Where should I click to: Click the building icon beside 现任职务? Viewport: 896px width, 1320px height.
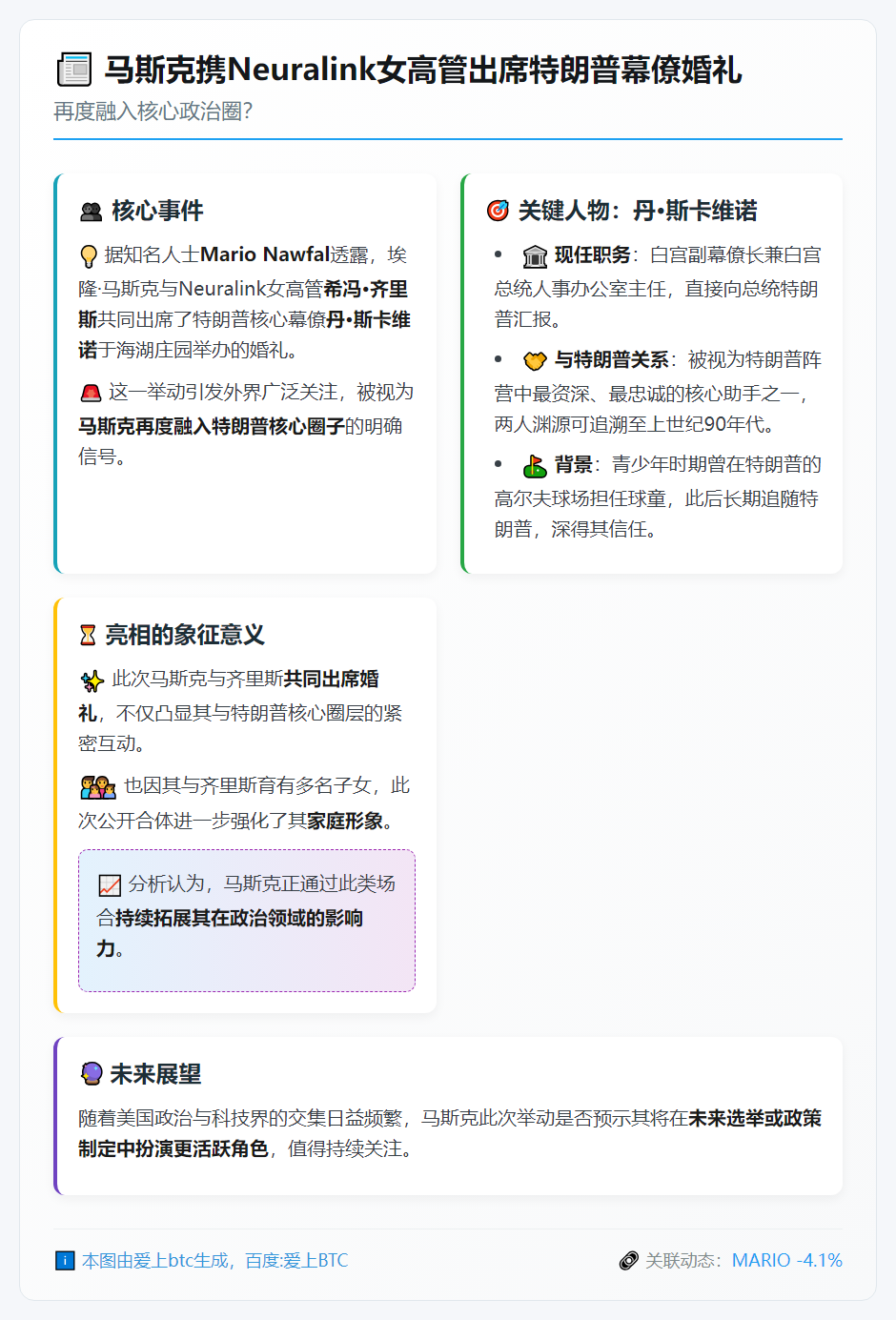[x=535, y=256]
